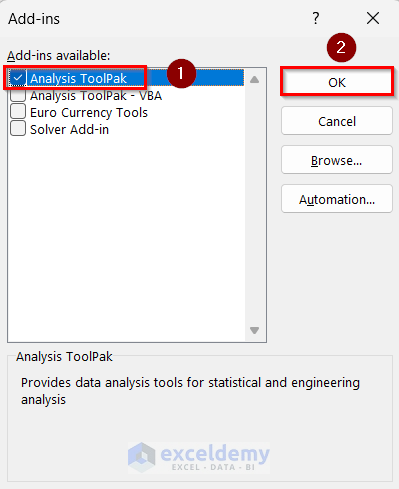This screenshot has width=399, height=489.
Task: Select the Solver Add-in list entry
Action: 69,129
